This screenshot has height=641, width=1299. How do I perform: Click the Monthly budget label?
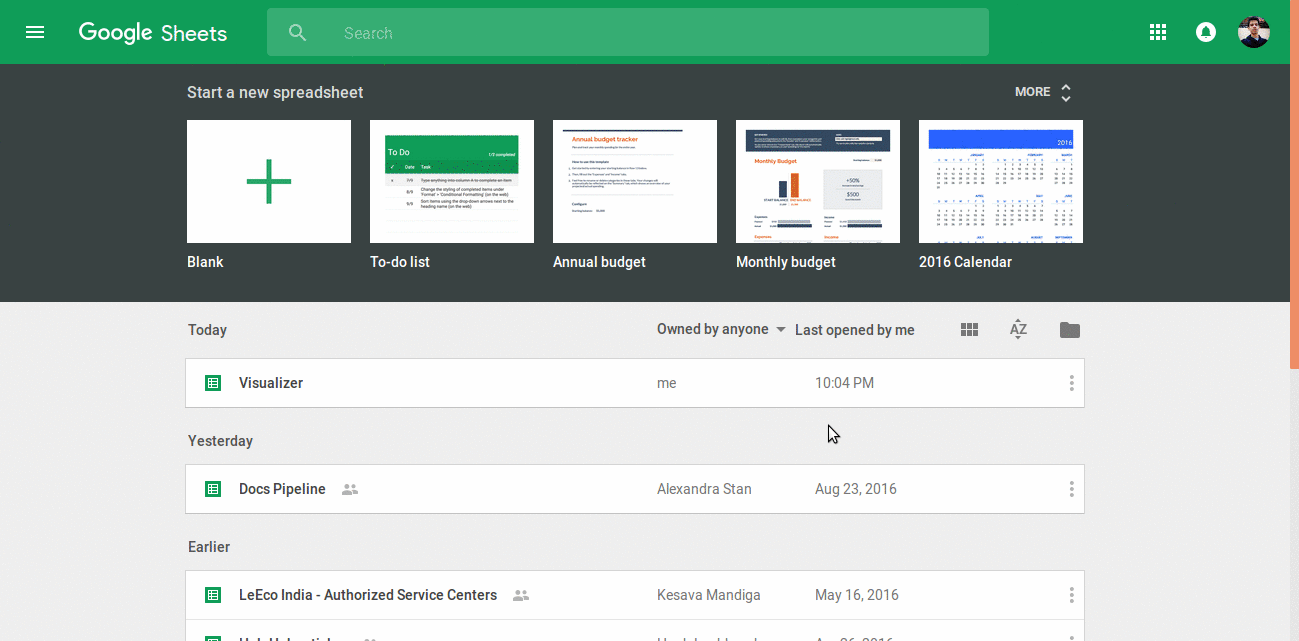(786, 262)
